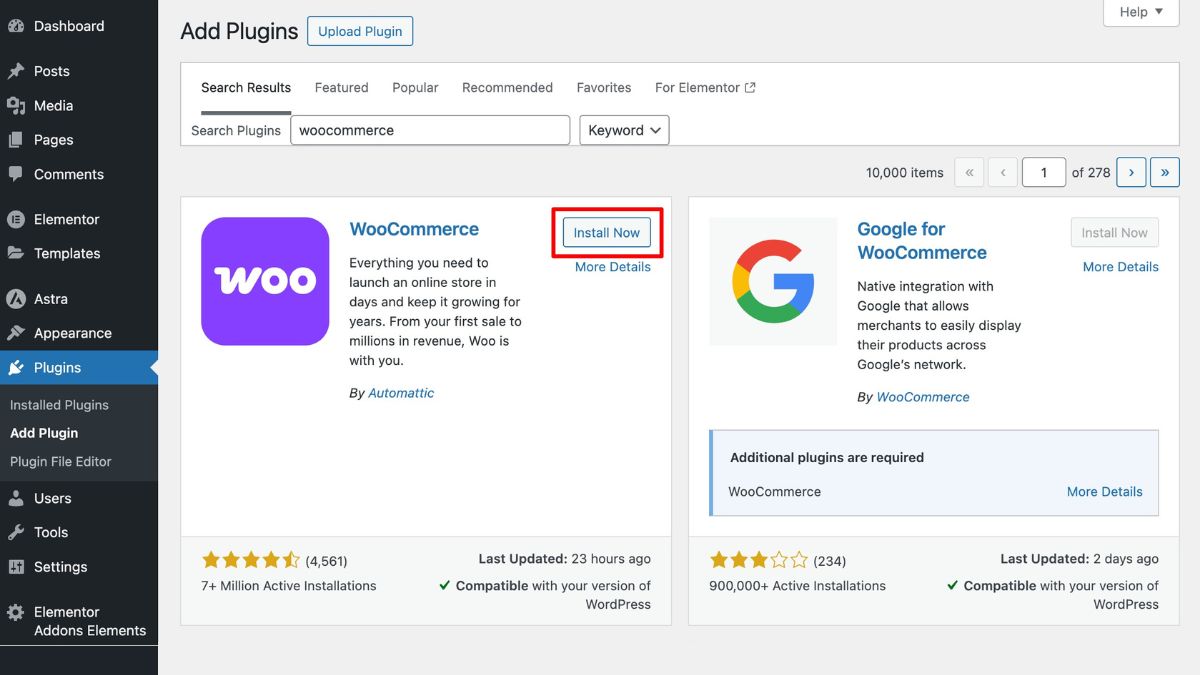Switch to the Featured tab

point(342,88)
